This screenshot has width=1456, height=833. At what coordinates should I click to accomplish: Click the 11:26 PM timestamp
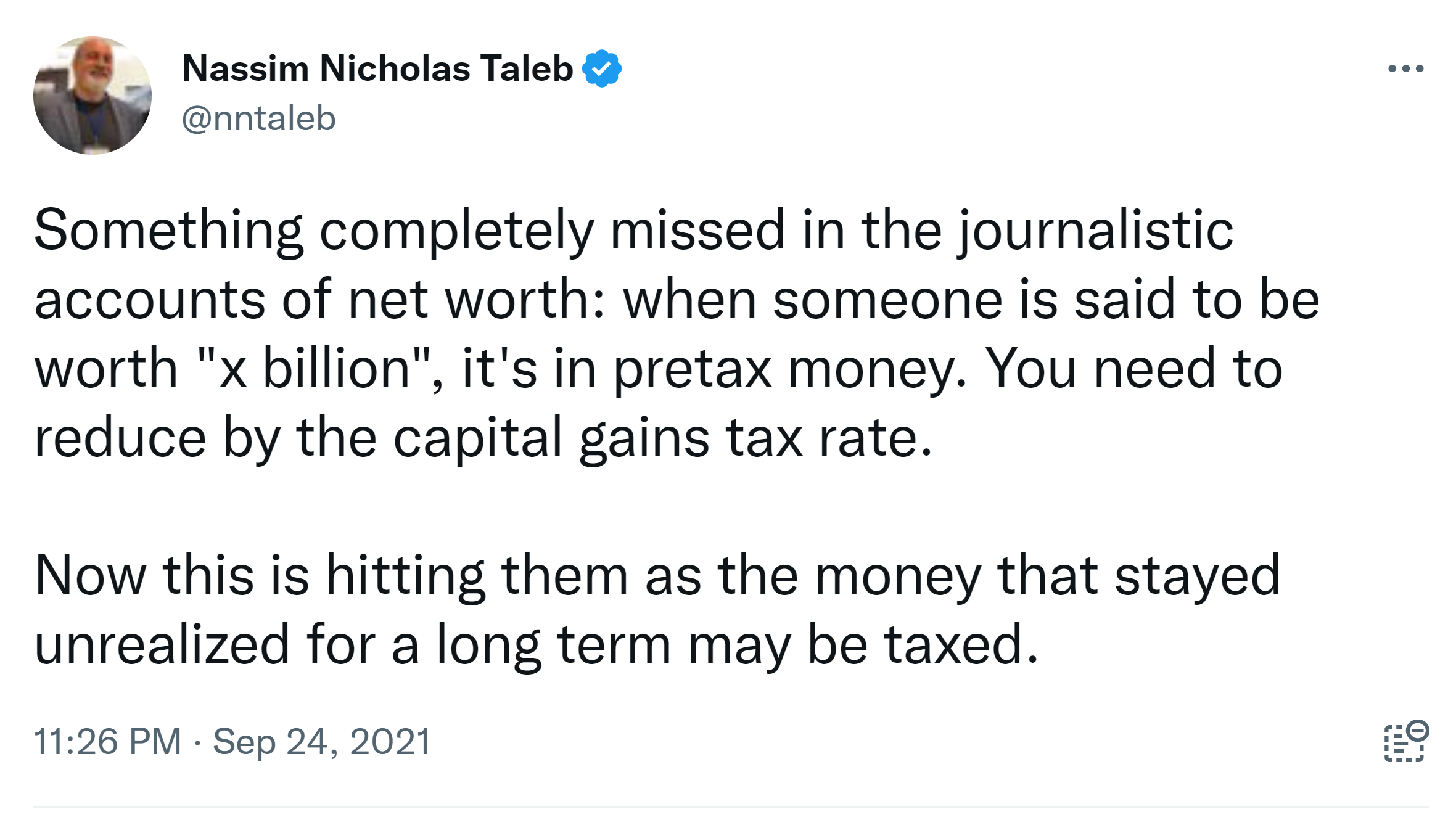point(108,741)
